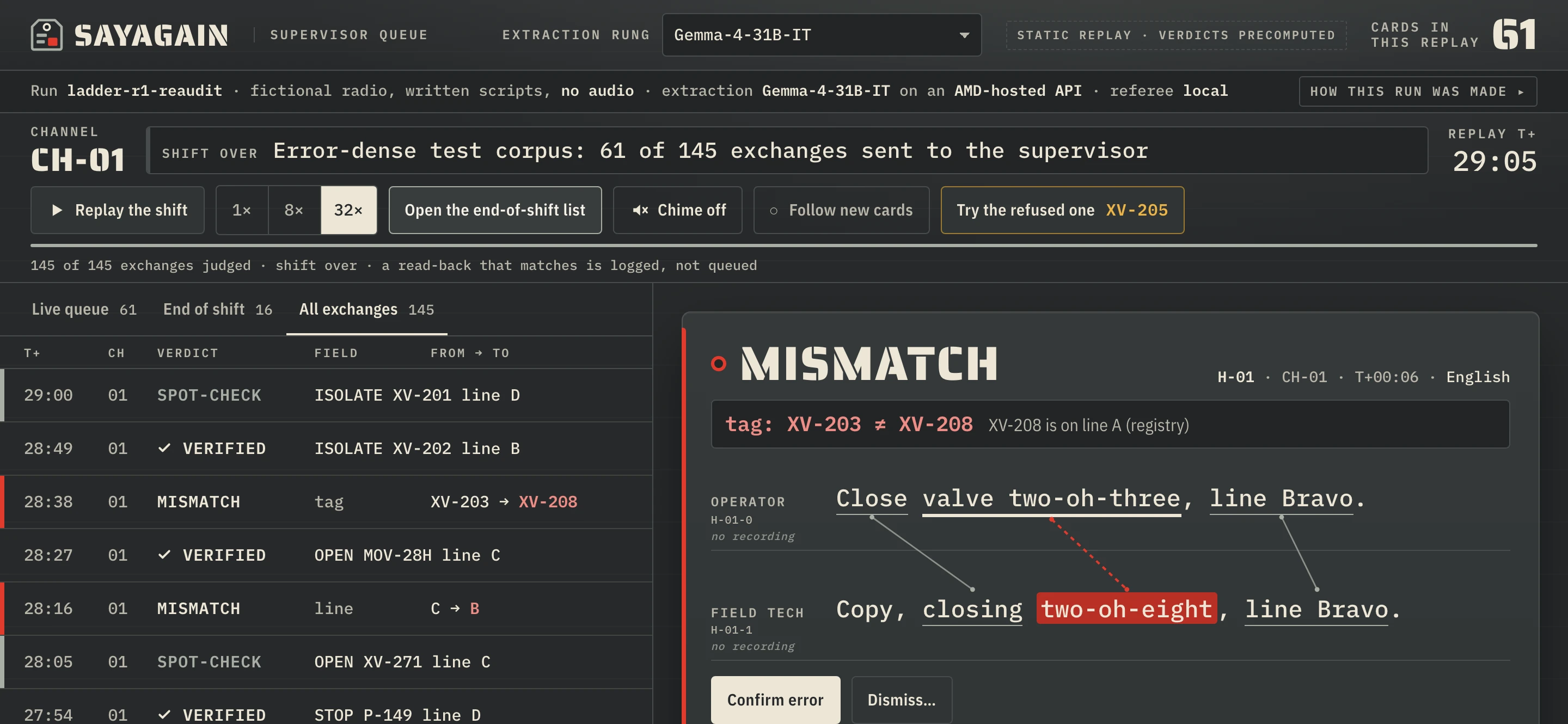Click the T+ column header
The height and width of the screenshot is (724, 1568).
pos(32,353)
